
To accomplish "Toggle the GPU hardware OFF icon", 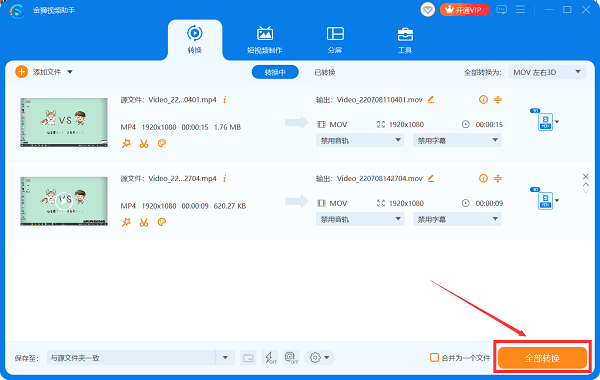I will click(x=291, y=358).
